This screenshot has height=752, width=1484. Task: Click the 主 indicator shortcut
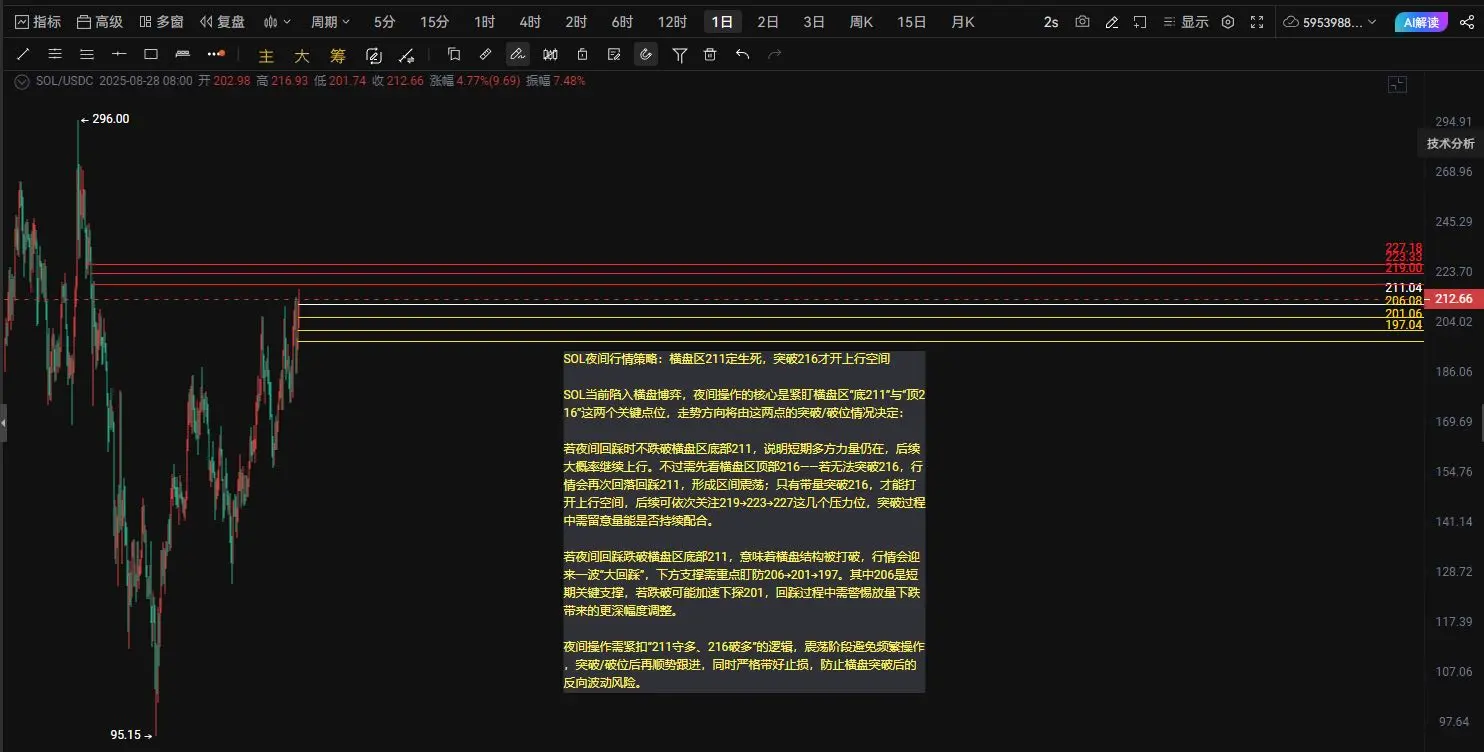click(x=266, y=56)
